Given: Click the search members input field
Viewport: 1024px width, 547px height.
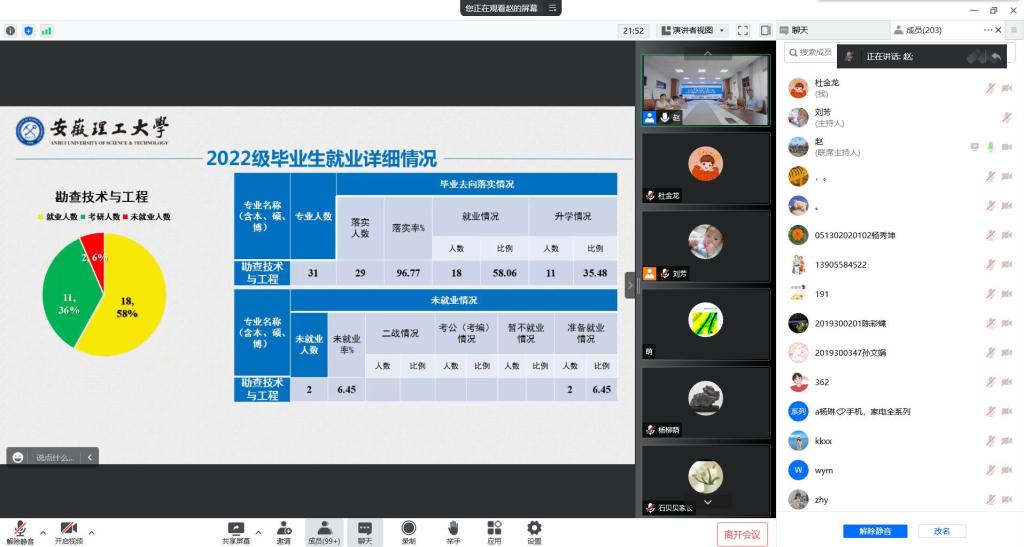Looking at the screenshot, I should [x=812, y=52].
